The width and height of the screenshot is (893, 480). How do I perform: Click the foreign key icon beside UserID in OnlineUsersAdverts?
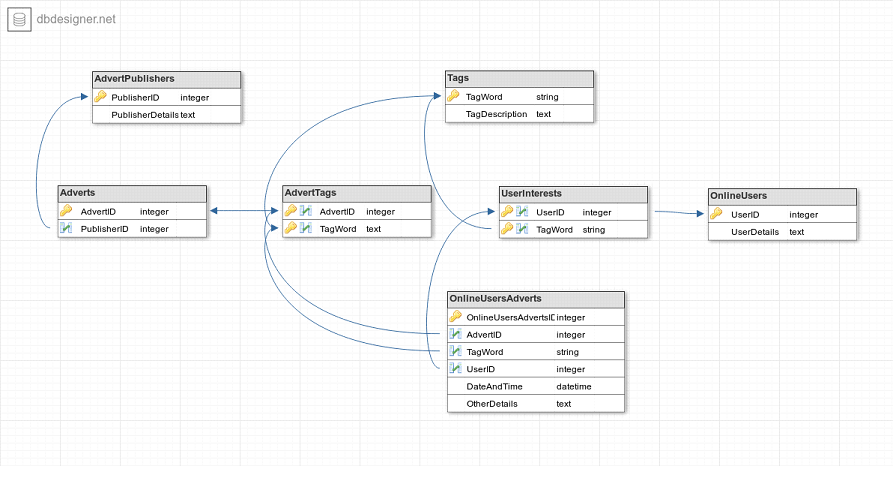pyautogui.click(x=456, y=368)
